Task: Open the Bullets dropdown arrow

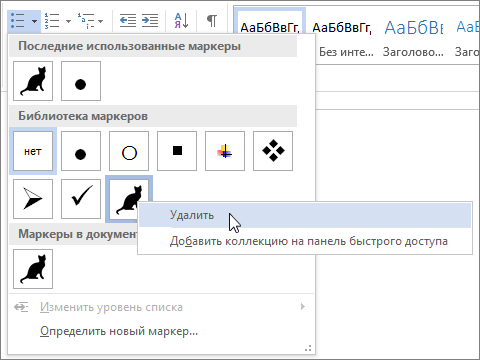Action: pos(34,21)
